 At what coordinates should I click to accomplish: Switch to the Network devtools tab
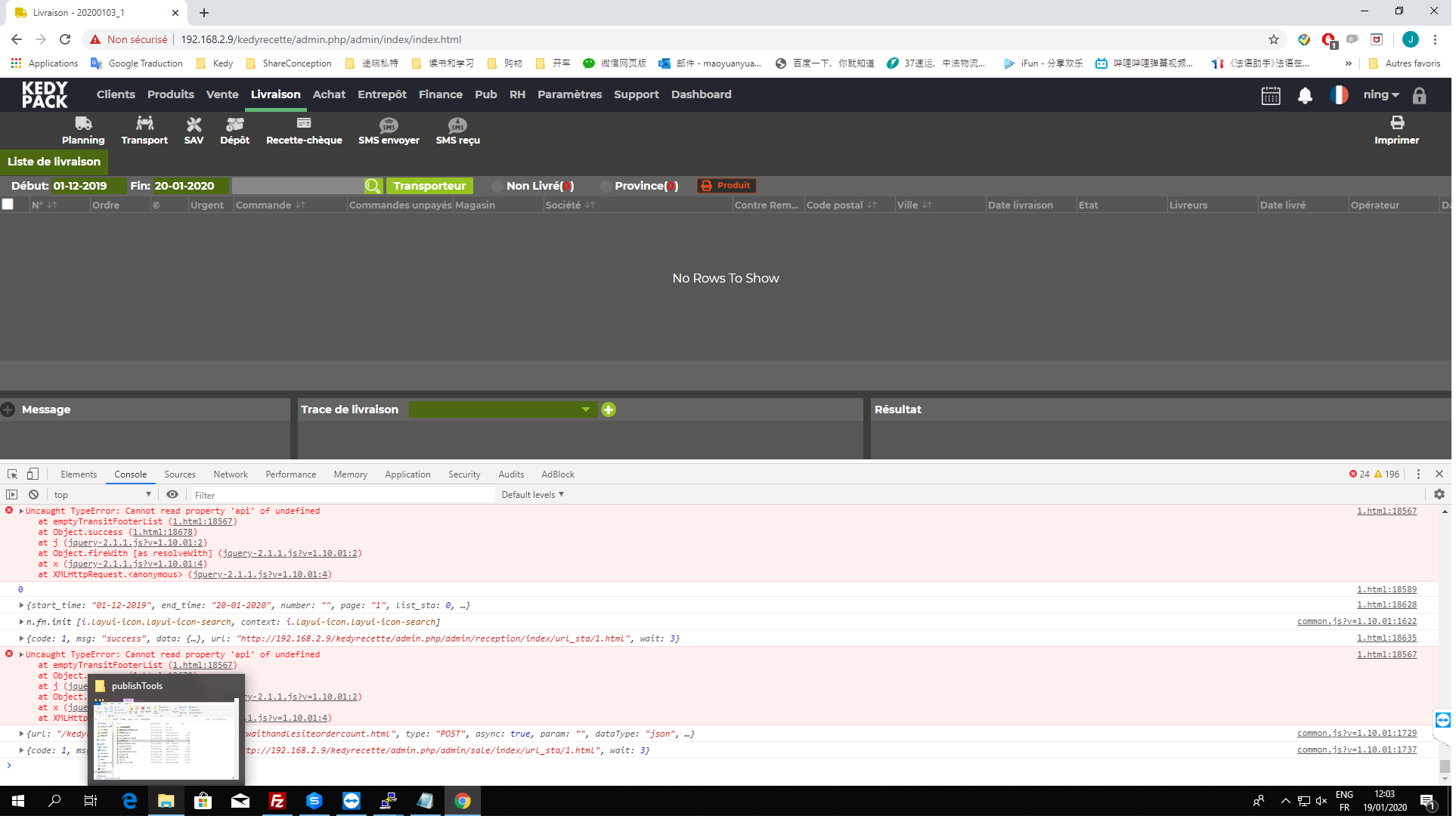pyautogui.click(x=231, y=476)
